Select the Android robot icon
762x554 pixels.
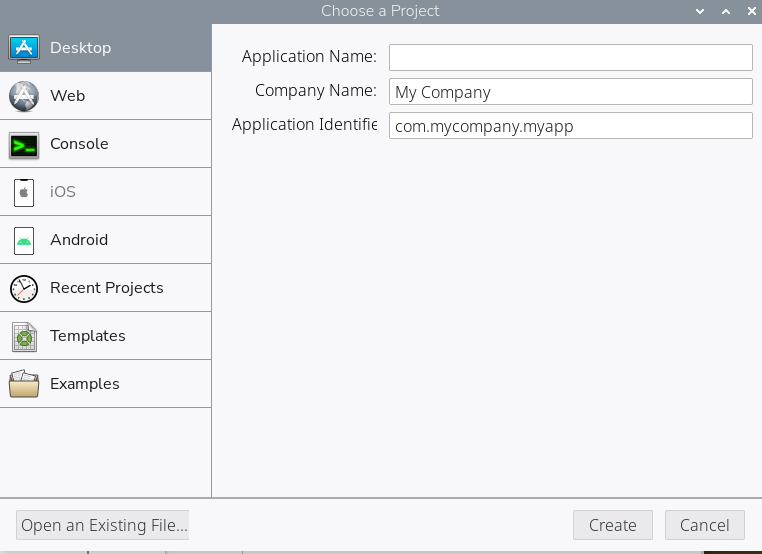pos(24,240)
